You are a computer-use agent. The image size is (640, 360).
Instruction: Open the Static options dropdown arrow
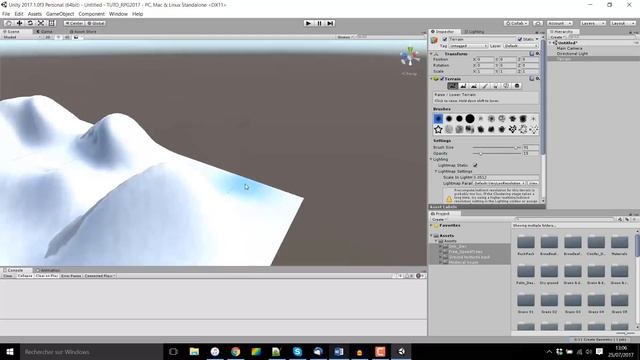click(537, 39)
